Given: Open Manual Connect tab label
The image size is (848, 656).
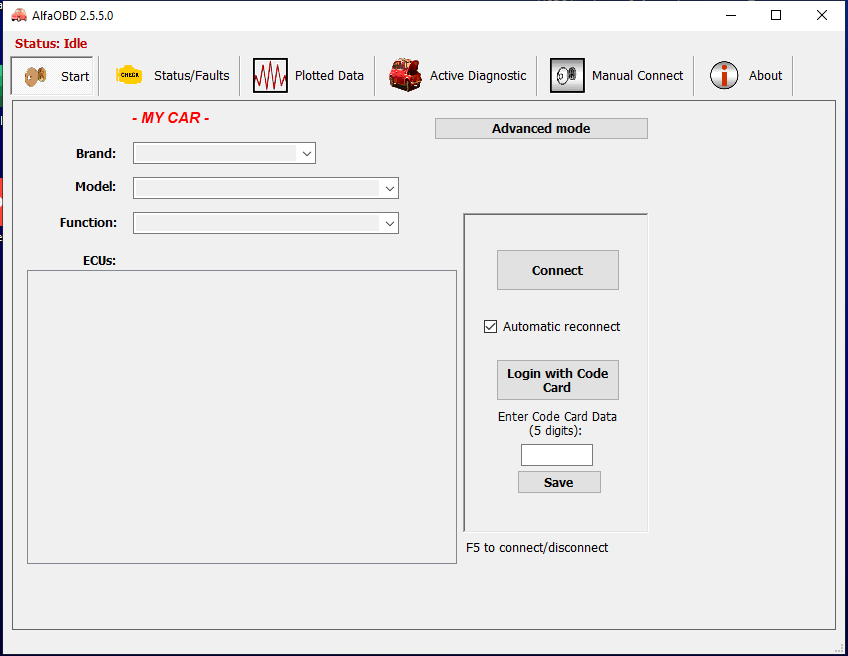Looking at the screenshot, I should [637, 76].
